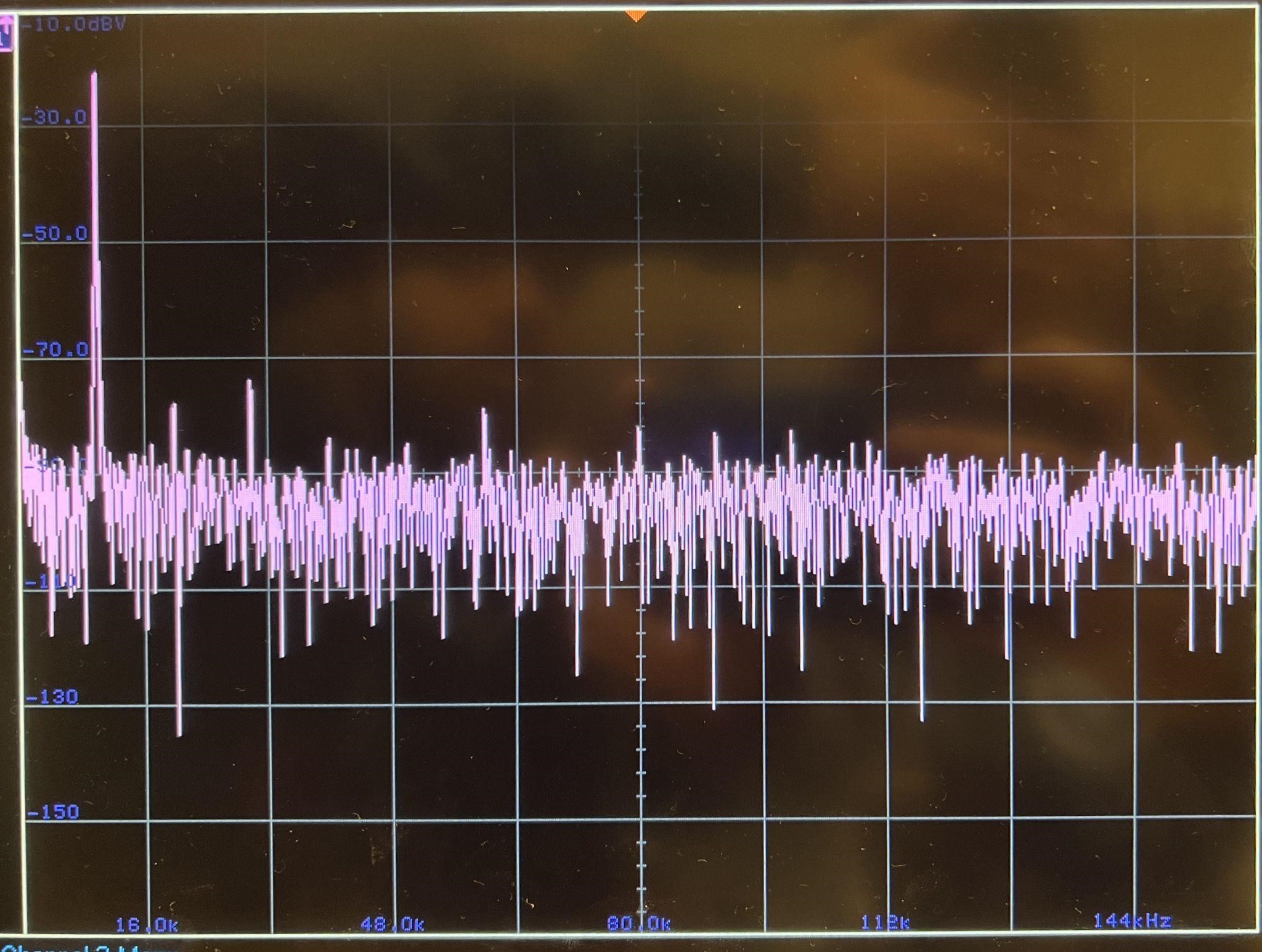
Task: Click the 48.0k frequency axis label
Action: pyautogui.click(x=393, y=925)
